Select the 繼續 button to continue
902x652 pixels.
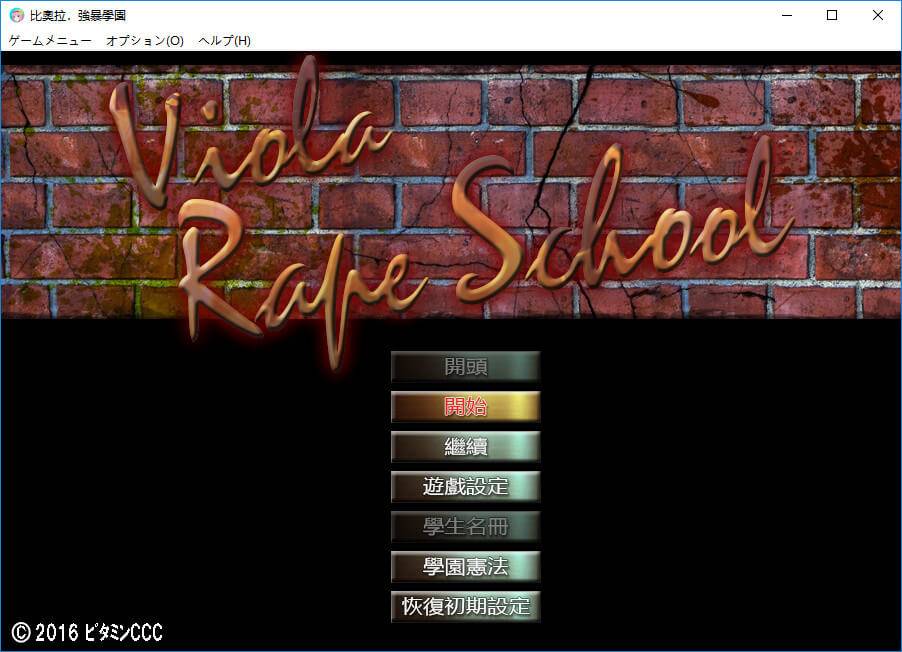[x=465, y=447]
